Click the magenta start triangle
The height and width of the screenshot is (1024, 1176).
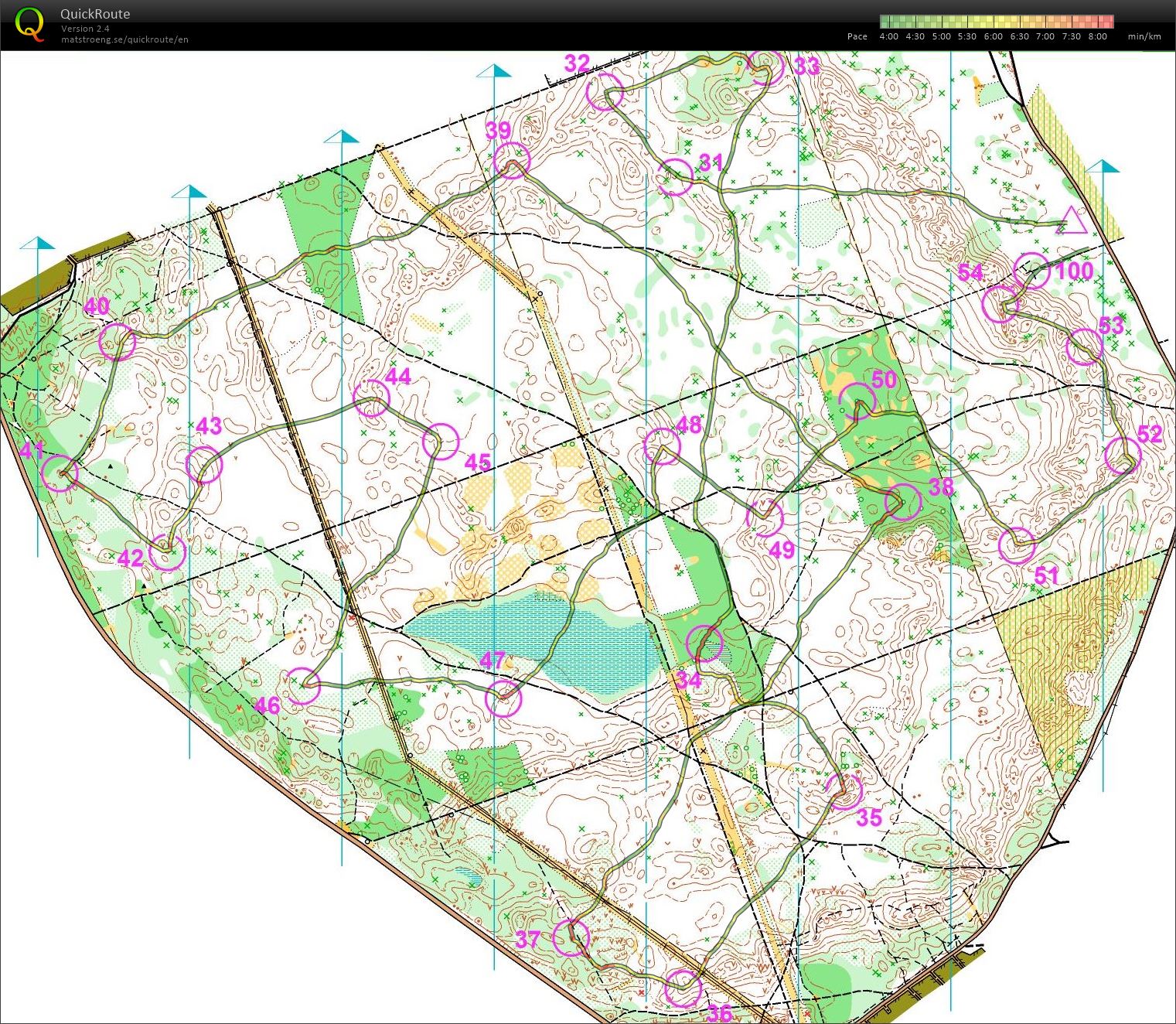pyautogui.click(x=1072, y=222)
